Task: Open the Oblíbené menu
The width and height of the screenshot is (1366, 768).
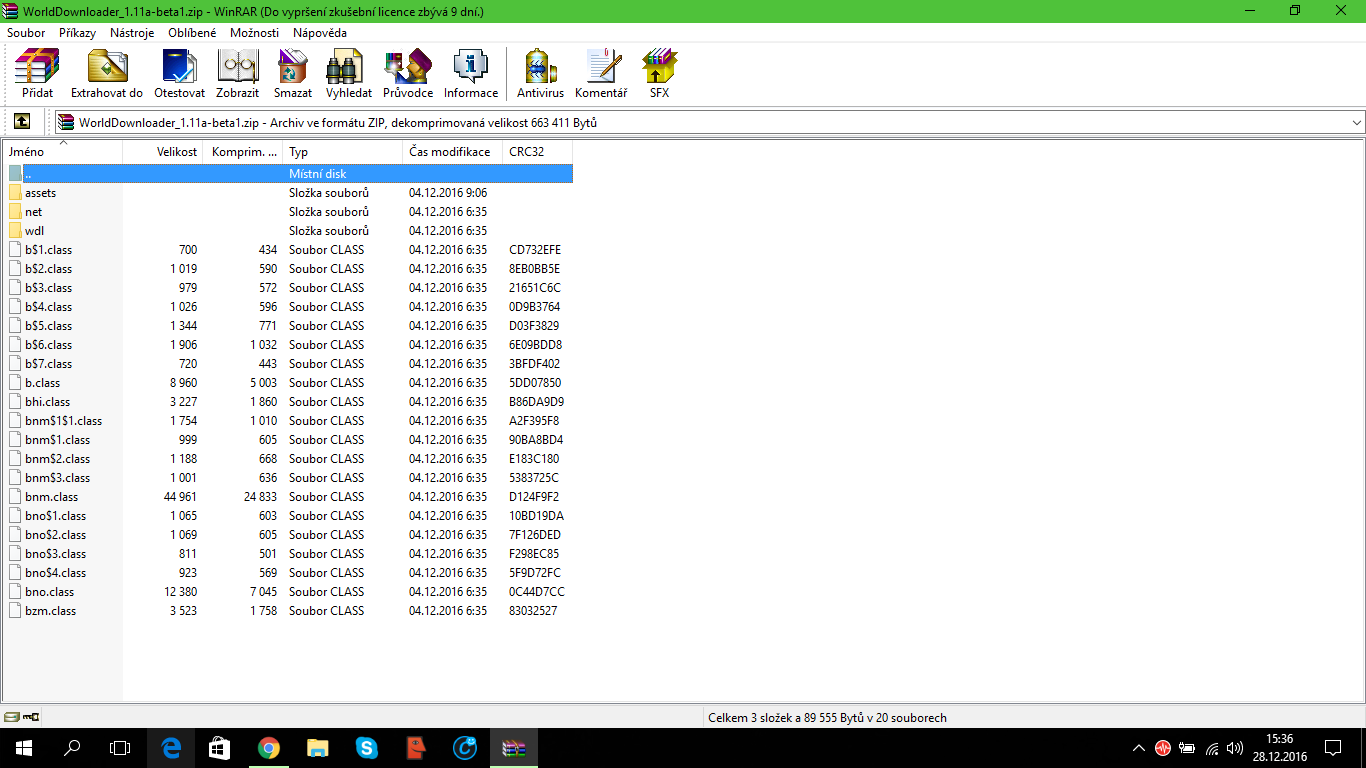Action: click(x=192, y=33)
